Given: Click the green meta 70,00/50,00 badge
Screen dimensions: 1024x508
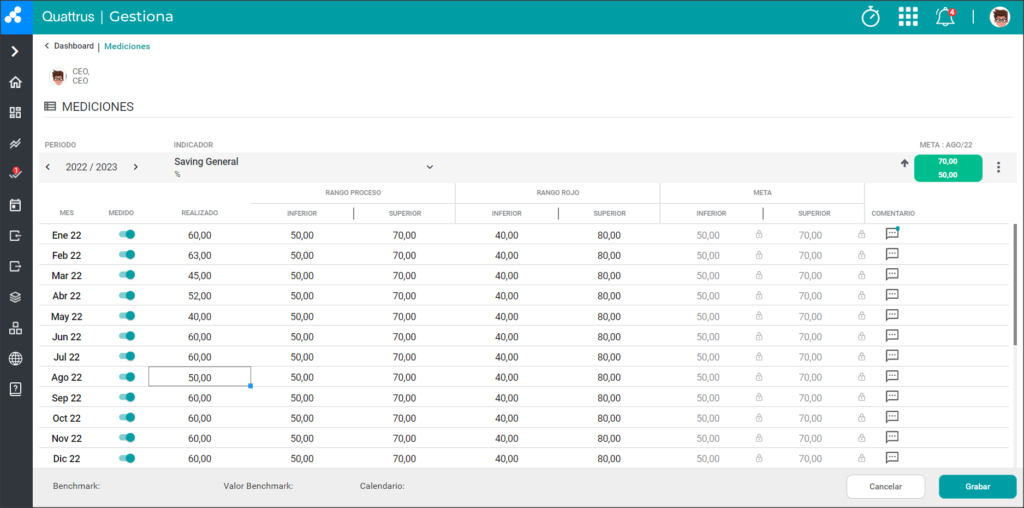Looking at the screenshot, I should 948,168.
